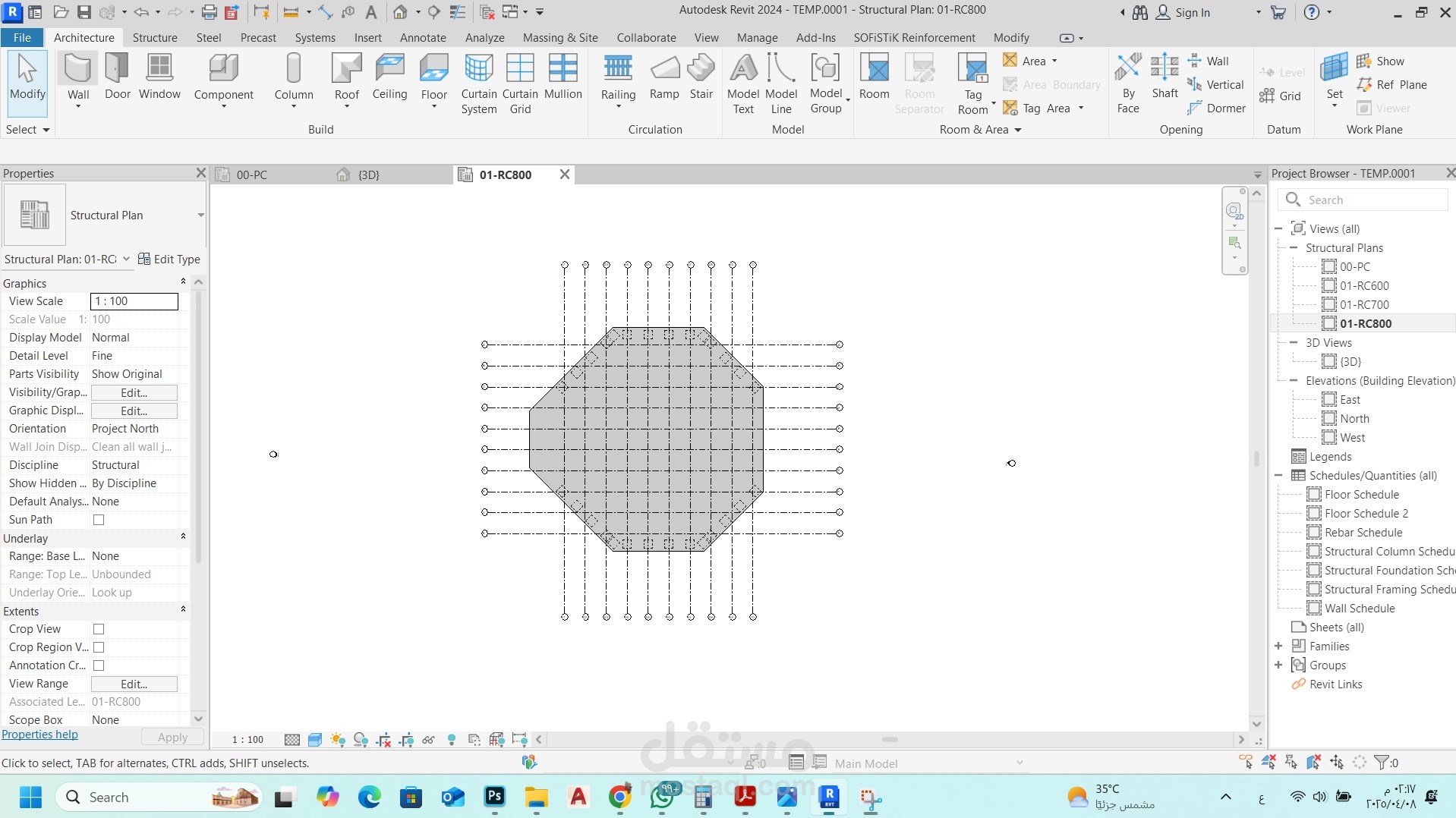Select the Curtain Grid tool
This screenshot has height=818, width=1456.
(x=520, y=83)
